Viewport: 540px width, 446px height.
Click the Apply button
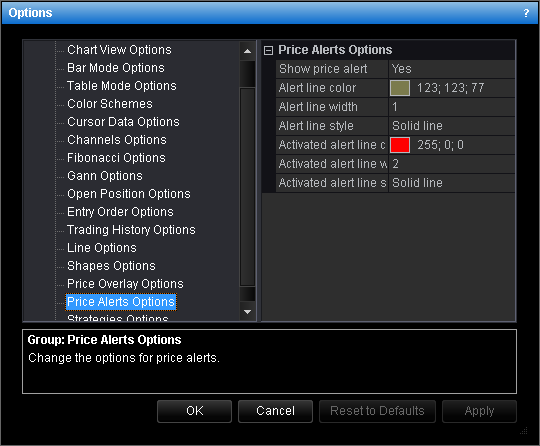point(479,411)
